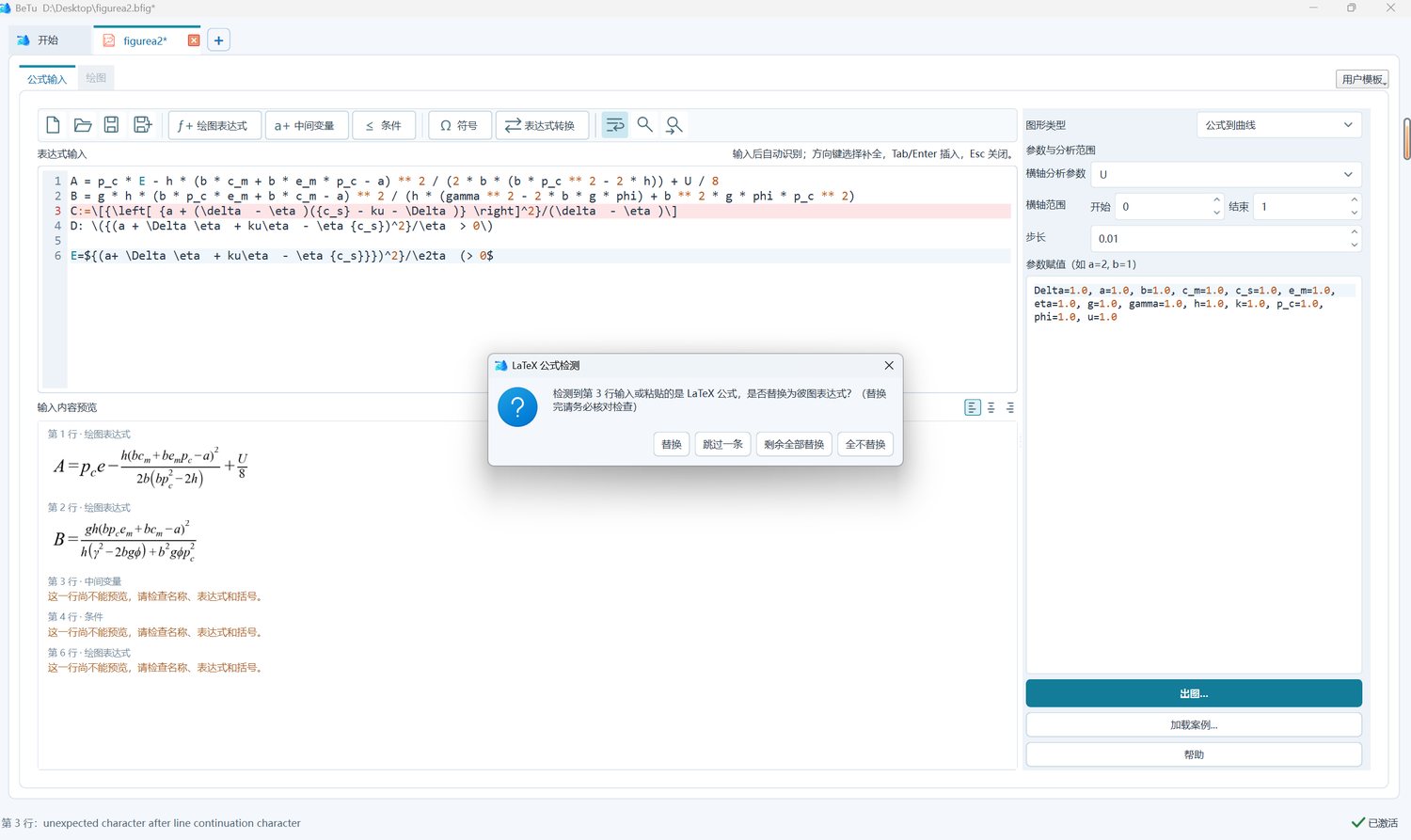
Task: Click the new file icon
Action: coord(53,125)
